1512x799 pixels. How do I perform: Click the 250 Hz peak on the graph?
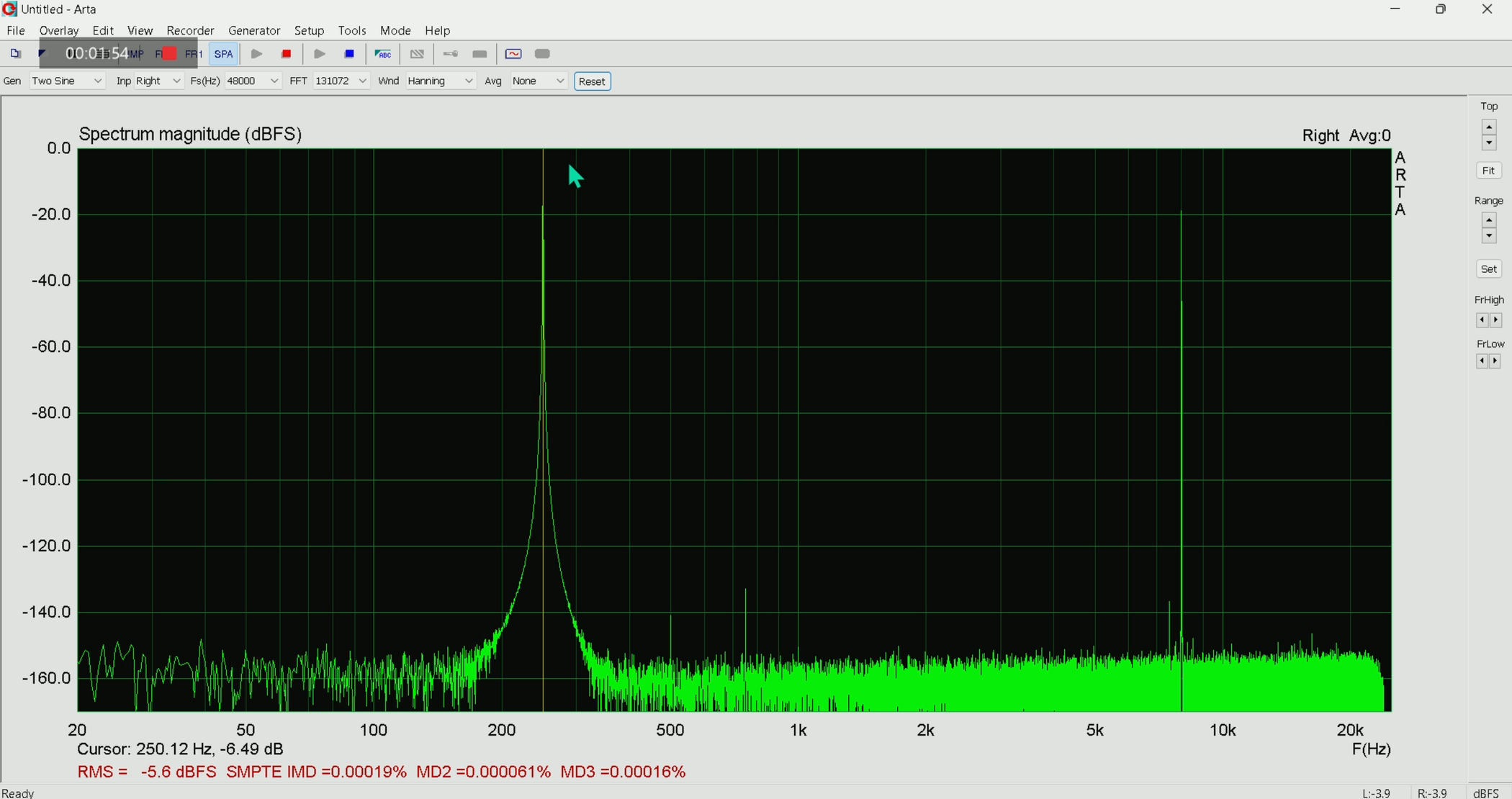coord(543,209)
